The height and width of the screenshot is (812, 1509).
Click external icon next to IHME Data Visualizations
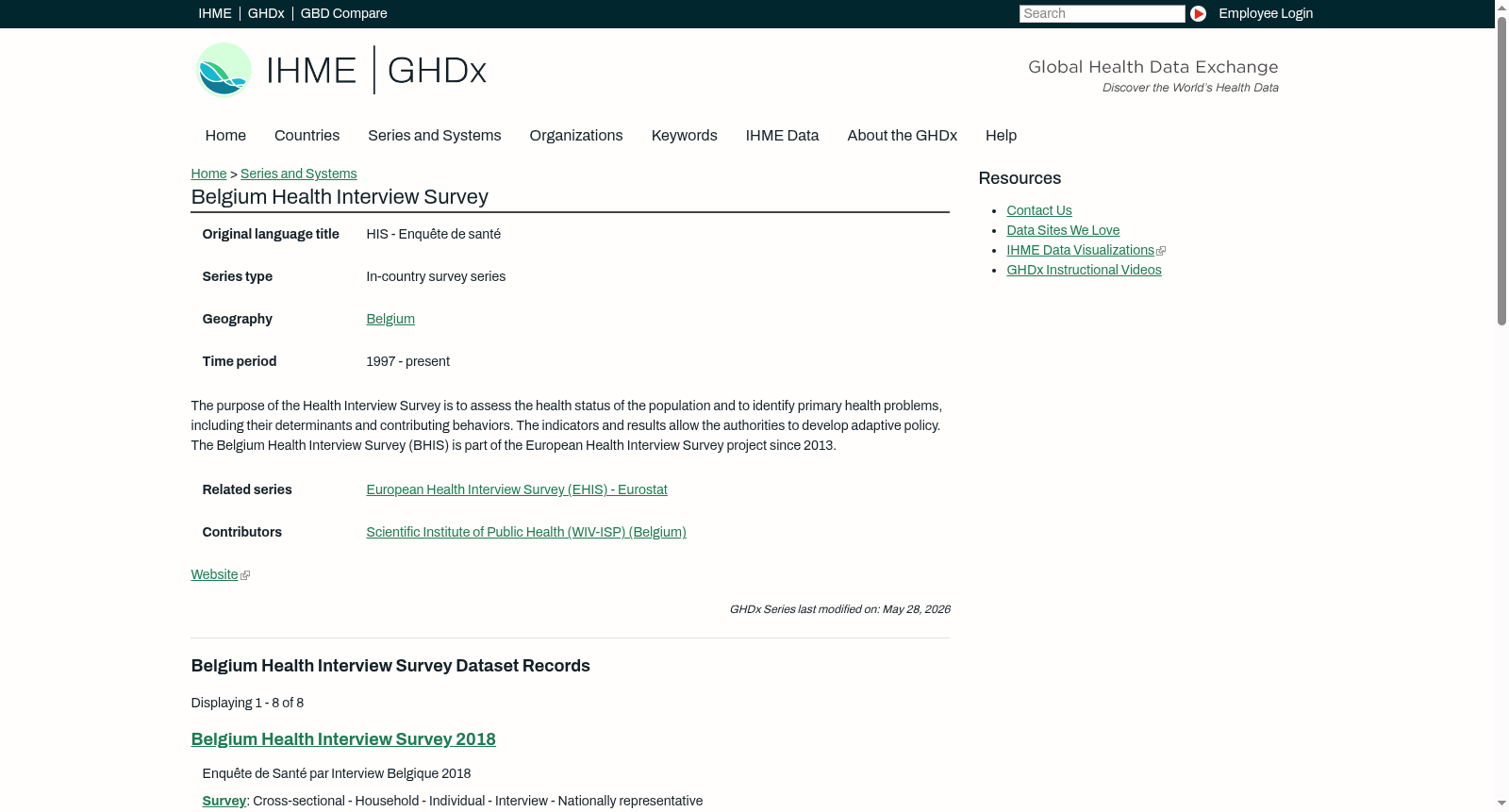point(1161,251)
